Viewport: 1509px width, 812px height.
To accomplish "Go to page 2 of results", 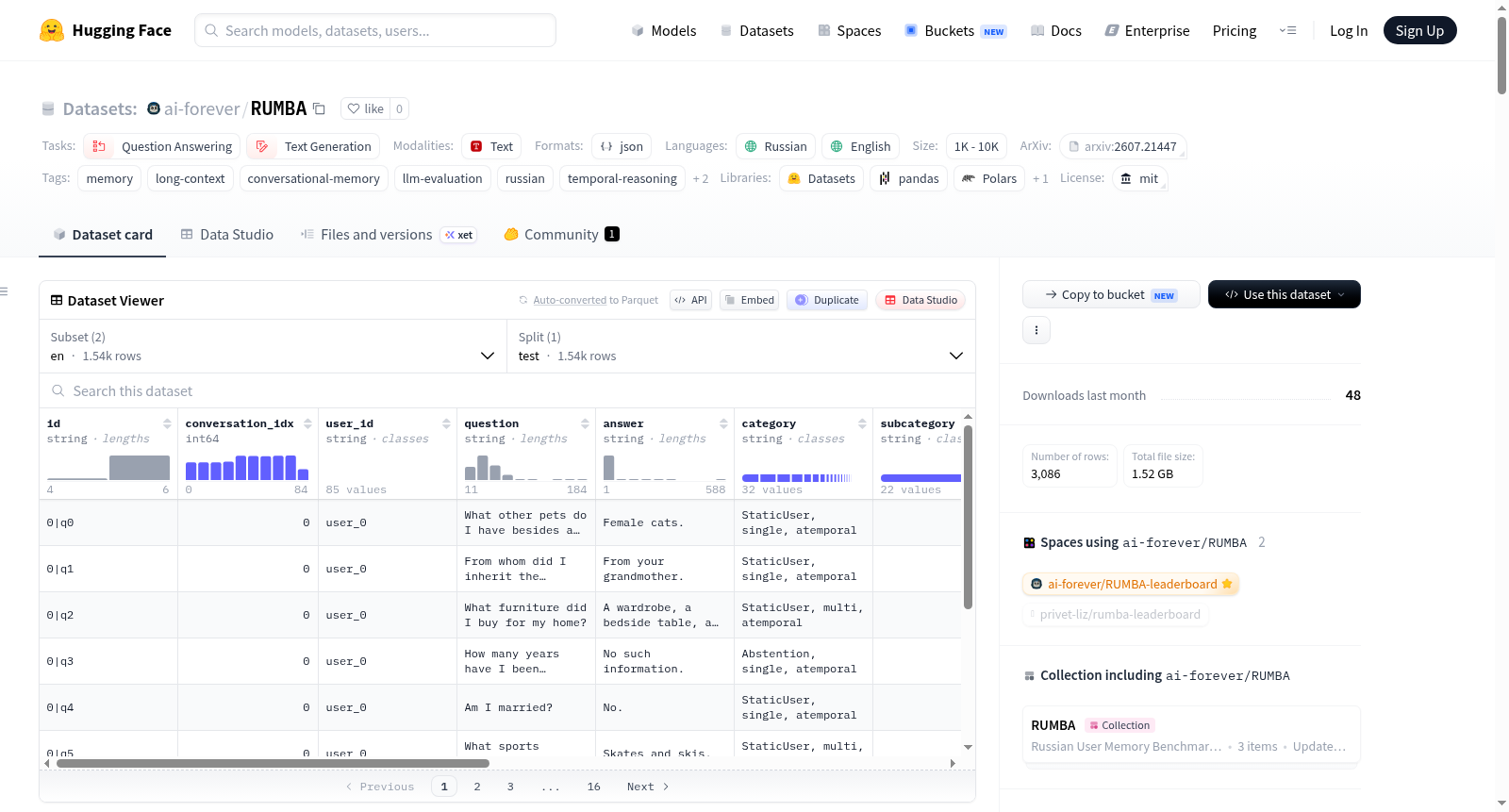I will (477, 787).
